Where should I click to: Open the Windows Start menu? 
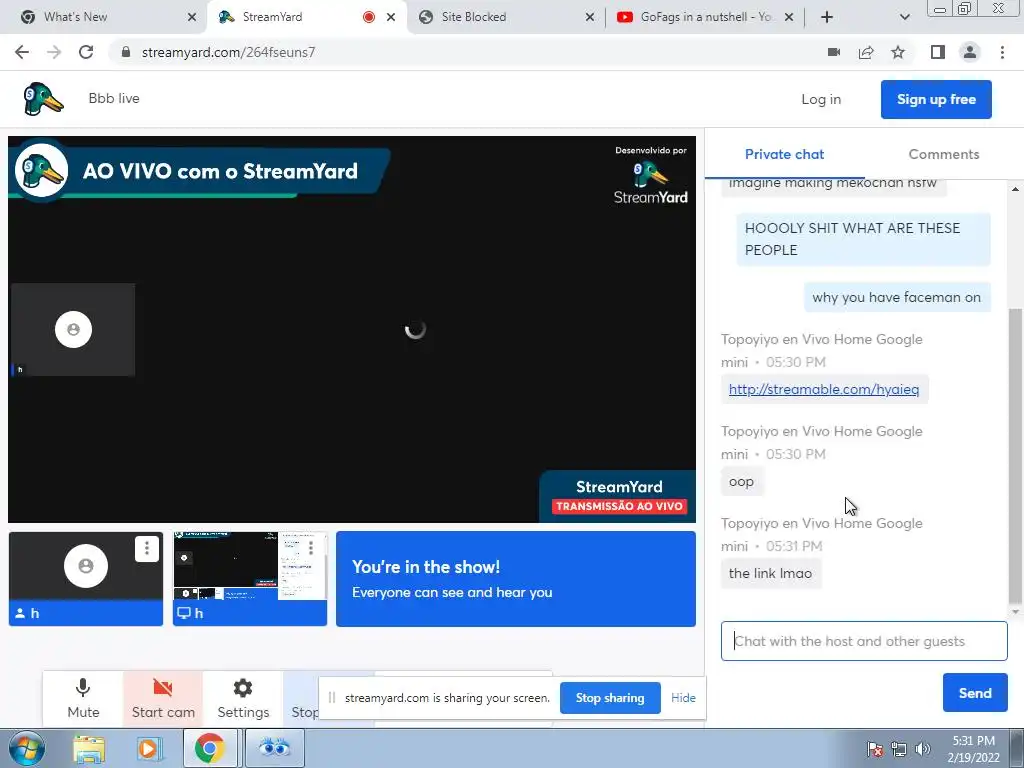[27, 748]
